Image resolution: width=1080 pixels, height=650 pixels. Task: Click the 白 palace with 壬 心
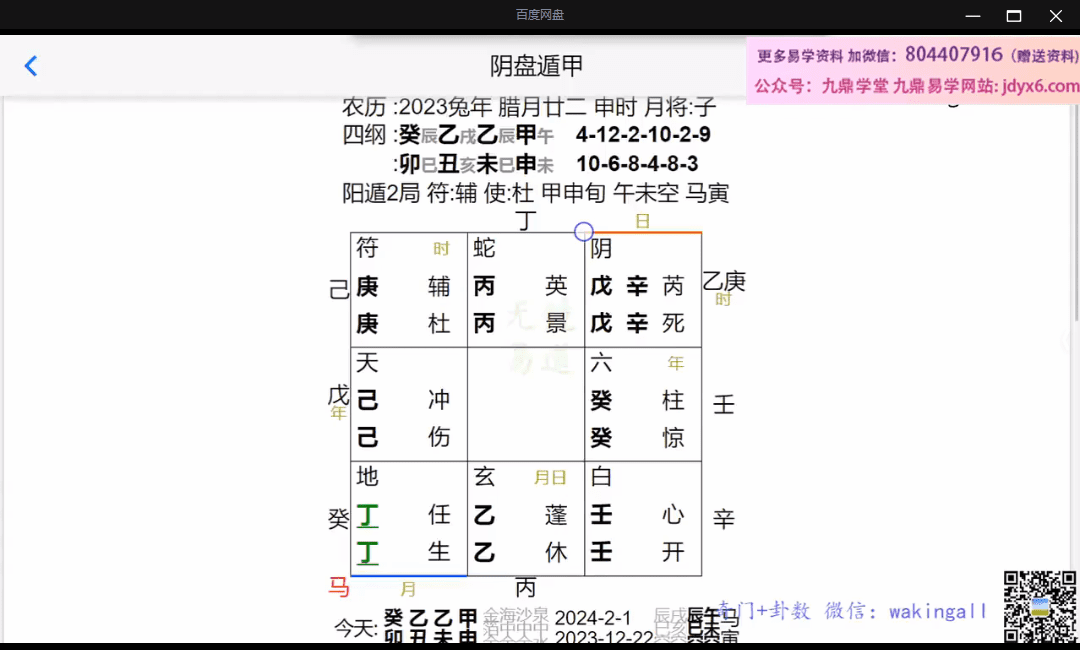click(x=642, y=518)
